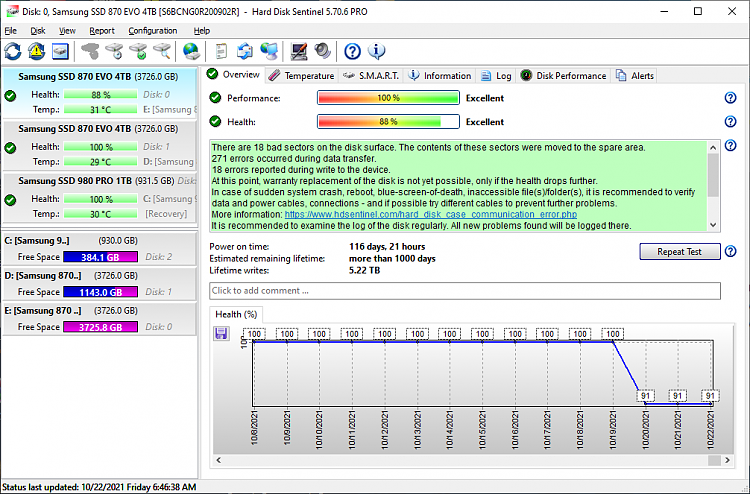Select first Samsung SSD 870 EVO 4TB (Disk 0)
Screen dimensions: 750x494
[x=99, y=93]
